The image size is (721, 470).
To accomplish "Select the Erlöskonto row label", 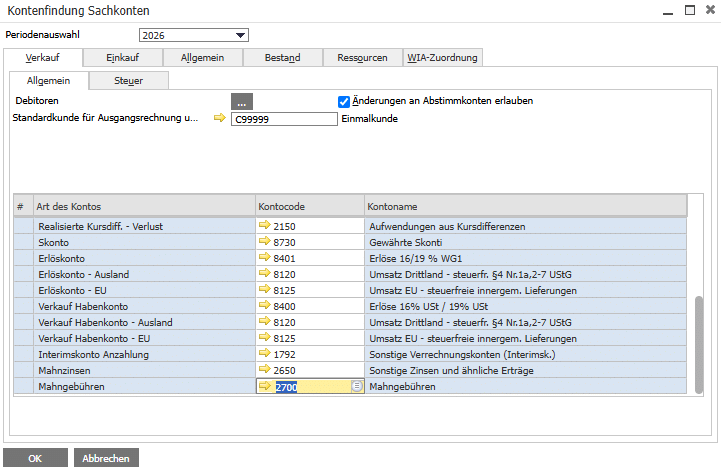I will [x=62, y=258].
